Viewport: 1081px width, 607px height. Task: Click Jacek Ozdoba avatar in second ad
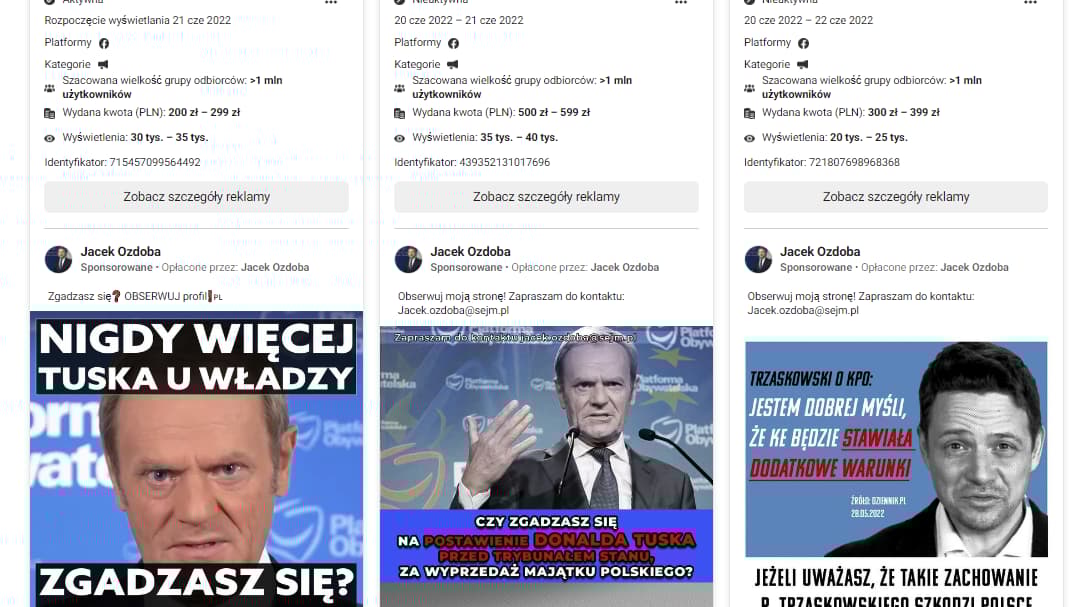[x=408, y=259]
